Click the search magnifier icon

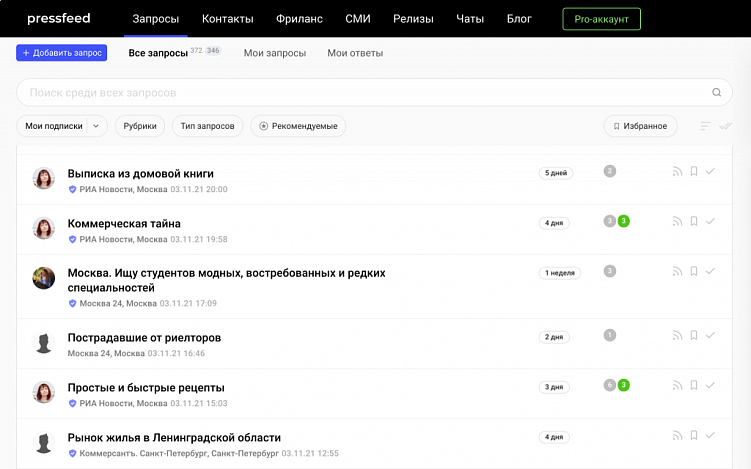coord(716,93)
